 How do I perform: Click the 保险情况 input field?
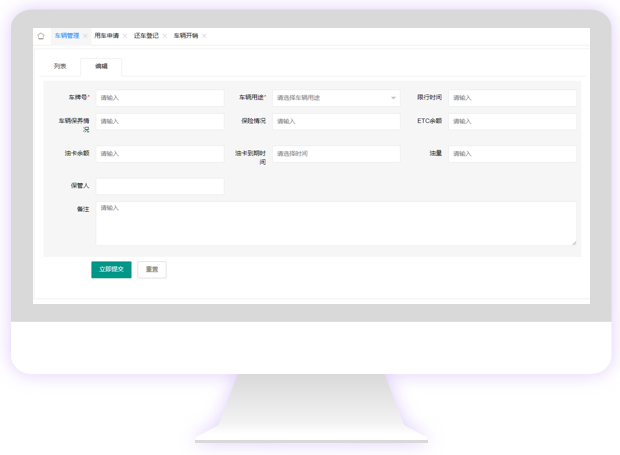click(336, 121)
